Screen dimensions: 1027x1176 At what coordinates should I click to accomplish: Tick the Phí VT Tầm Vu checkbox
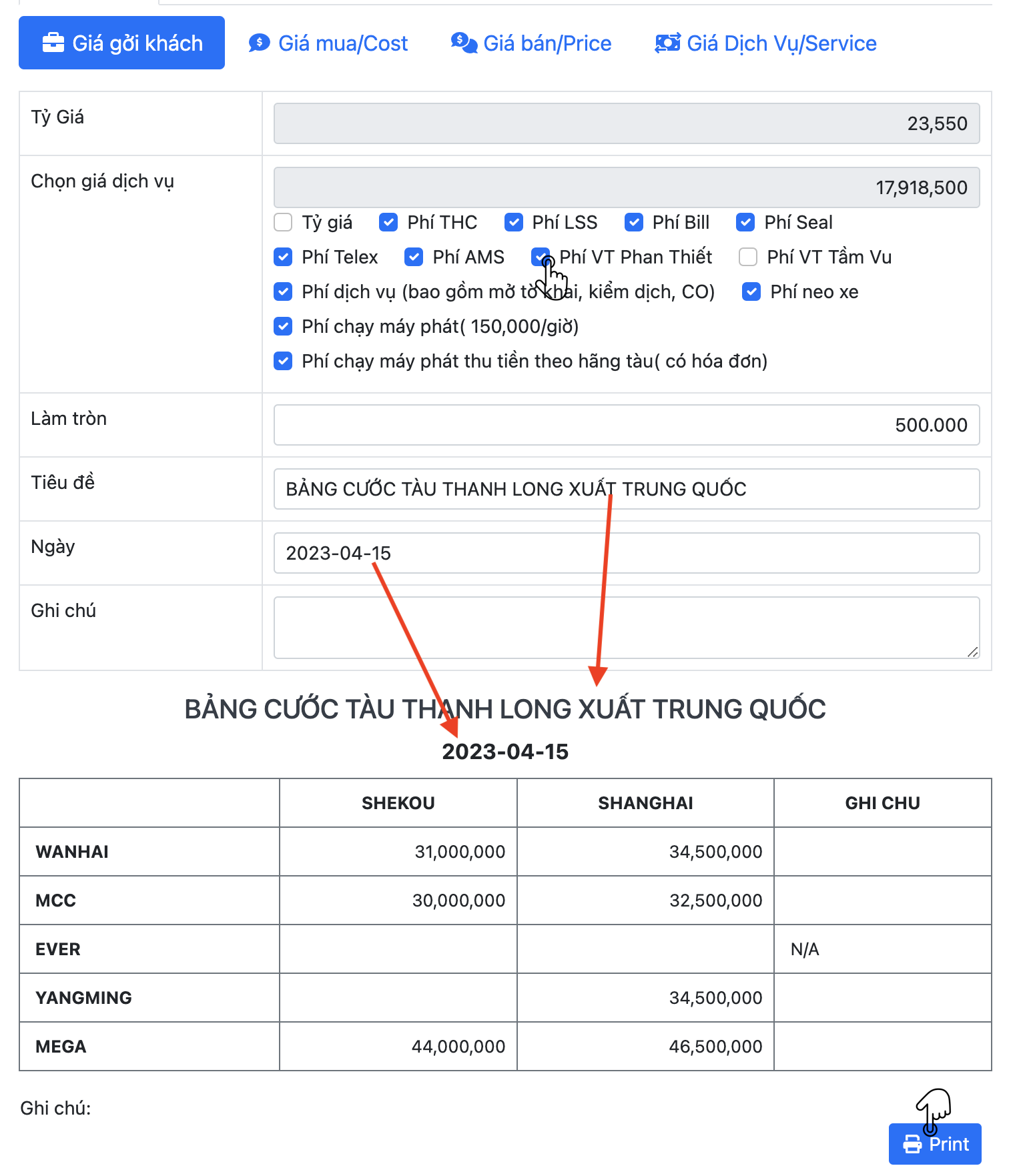pyautogui.click(x=748, y=257)
